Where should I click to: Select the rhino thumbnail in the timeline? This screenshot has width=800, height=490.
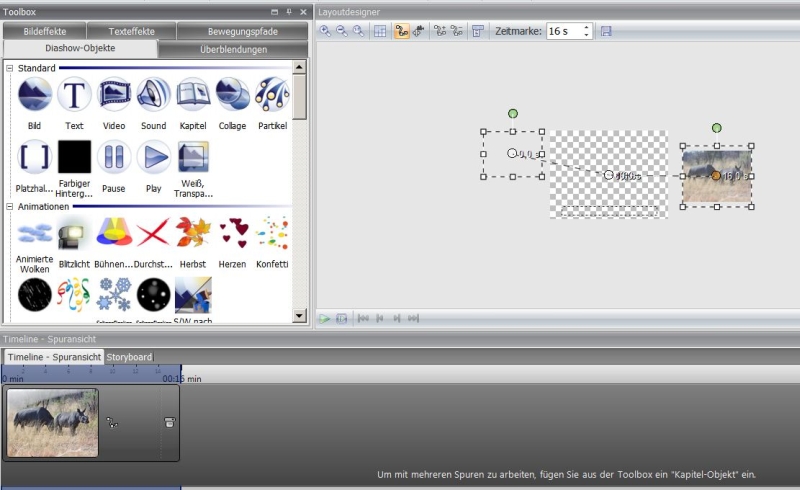(53, 423)
